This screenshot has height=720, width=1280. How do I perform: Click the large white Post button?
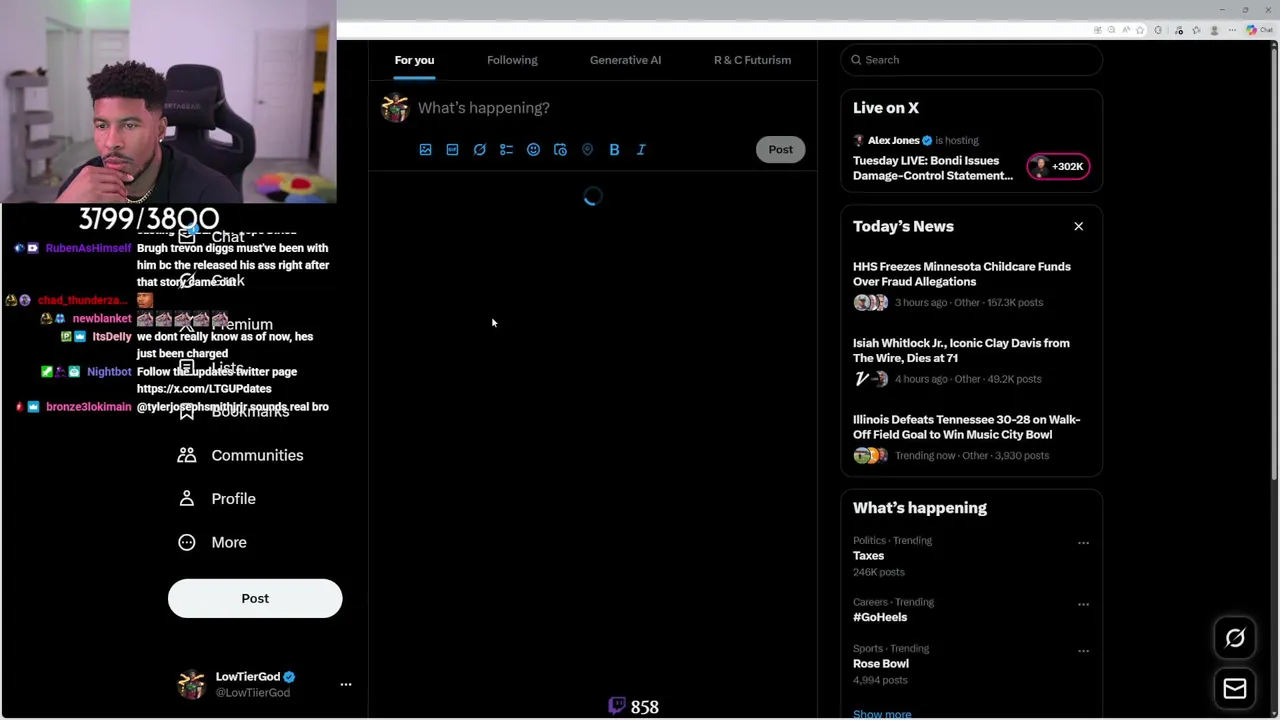pos(255,598)
